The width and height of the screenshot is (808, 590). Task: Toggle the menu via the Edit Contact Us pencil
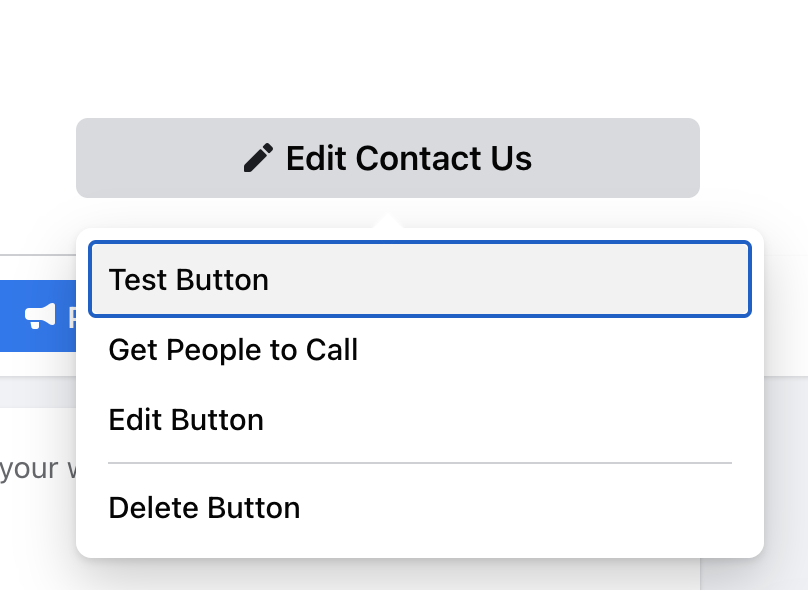258,158
